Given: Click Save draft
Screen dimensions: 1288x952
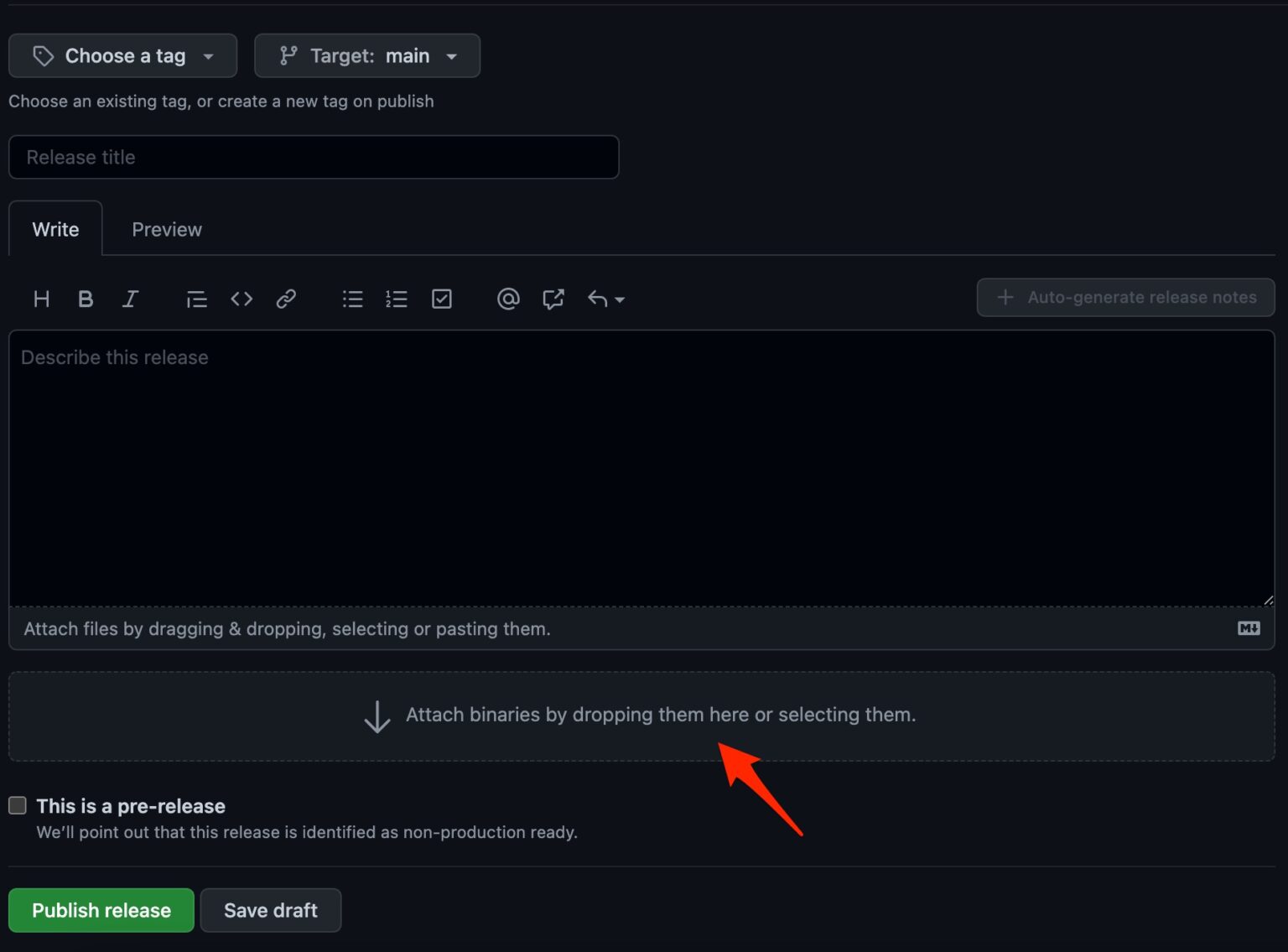Looking at the screenshot, I should (x=270, y=910).
